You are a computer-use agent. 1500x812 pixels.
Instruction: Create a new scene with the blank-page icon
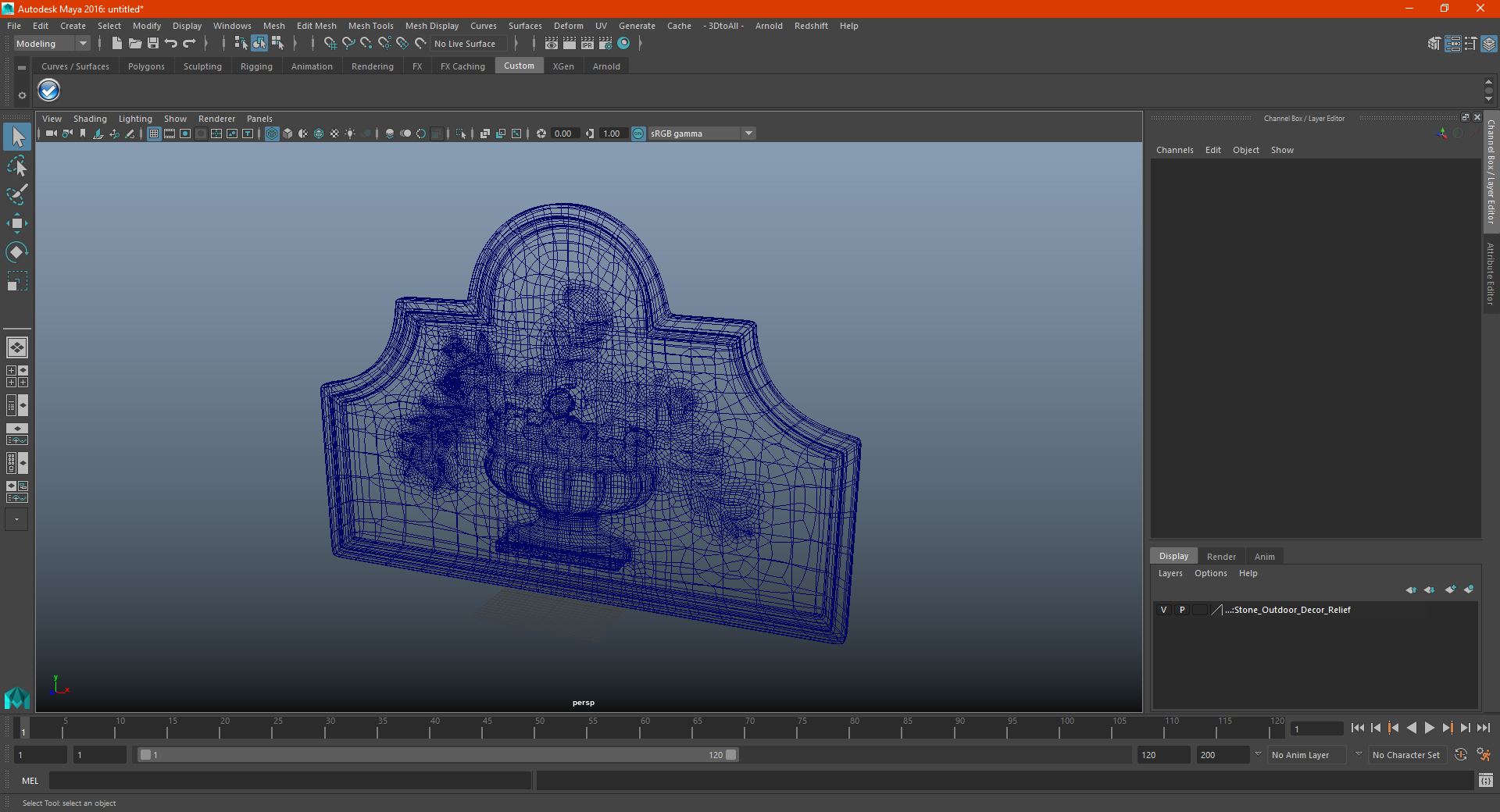click(117, 44)
